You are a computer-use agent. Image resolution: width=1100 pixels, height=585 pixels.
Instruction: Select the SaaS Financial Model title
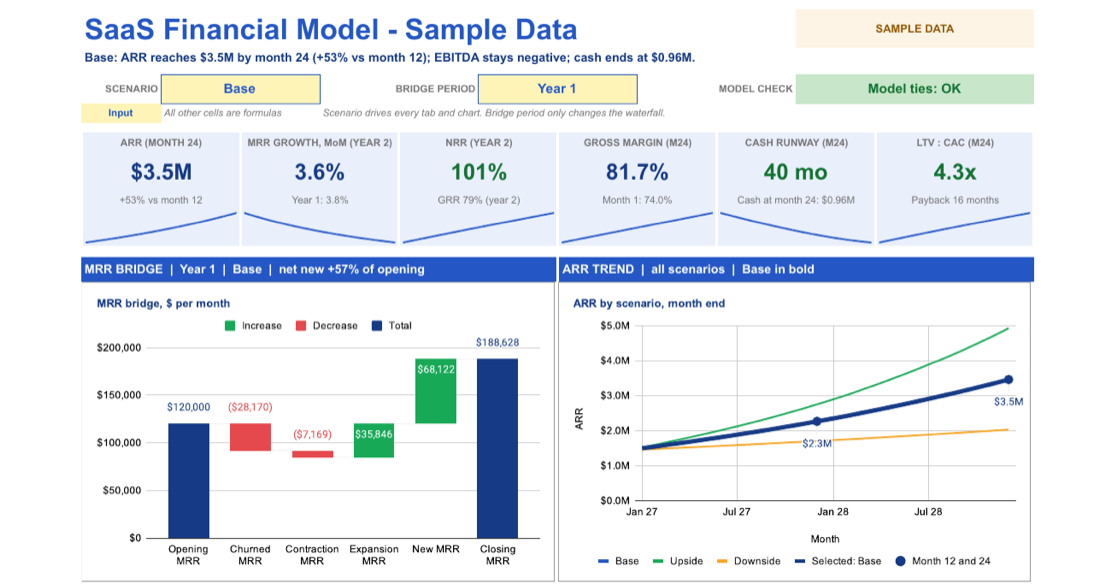(331, 29)
